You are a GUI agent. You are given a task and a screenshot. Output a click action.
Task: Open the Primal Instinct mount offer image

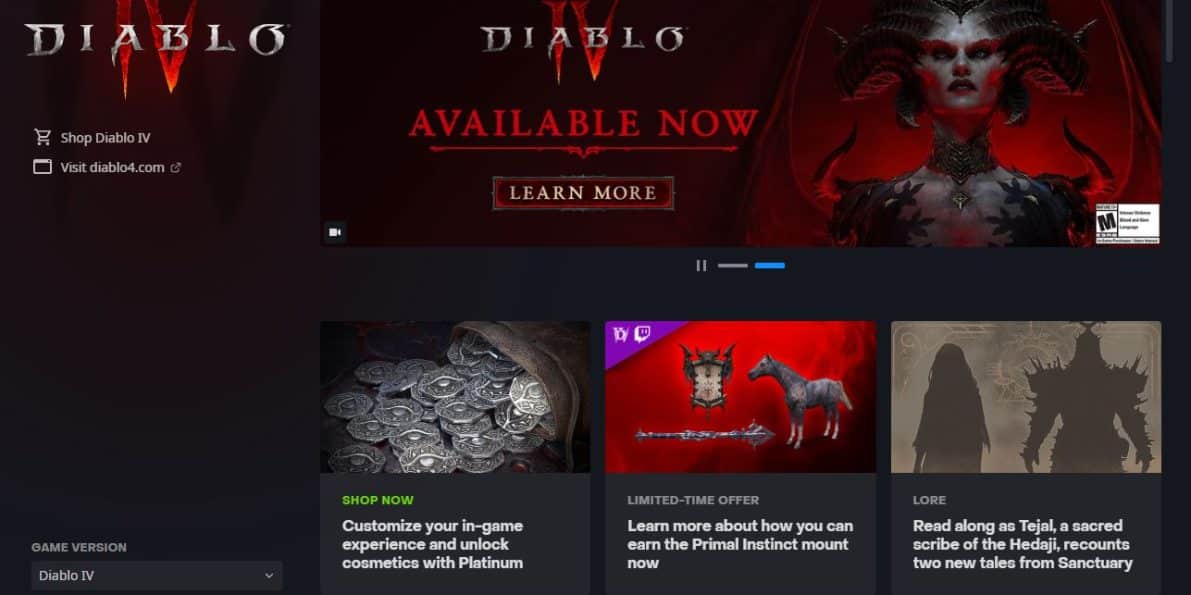click(x=741, y=397)
